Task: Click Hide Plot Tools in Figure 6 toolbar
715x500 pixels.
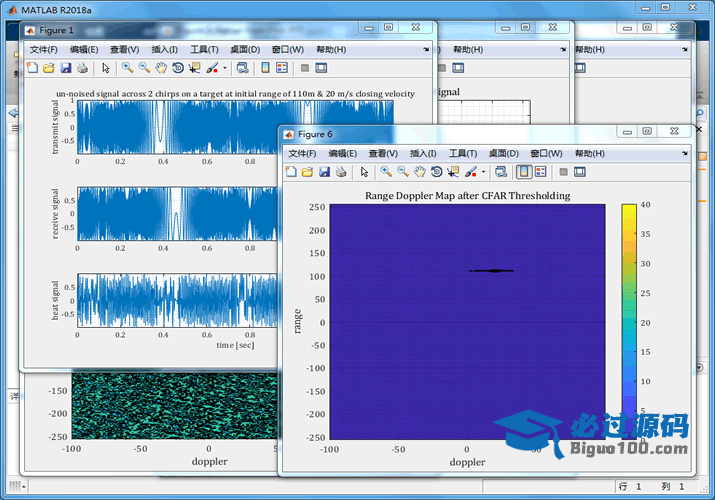Action: 564,172
